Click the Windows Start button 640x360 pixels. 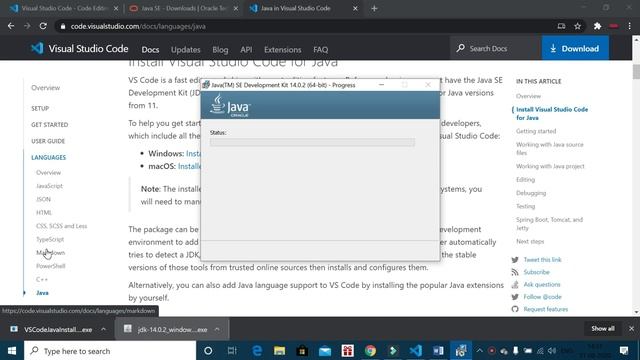click(12, 351)
